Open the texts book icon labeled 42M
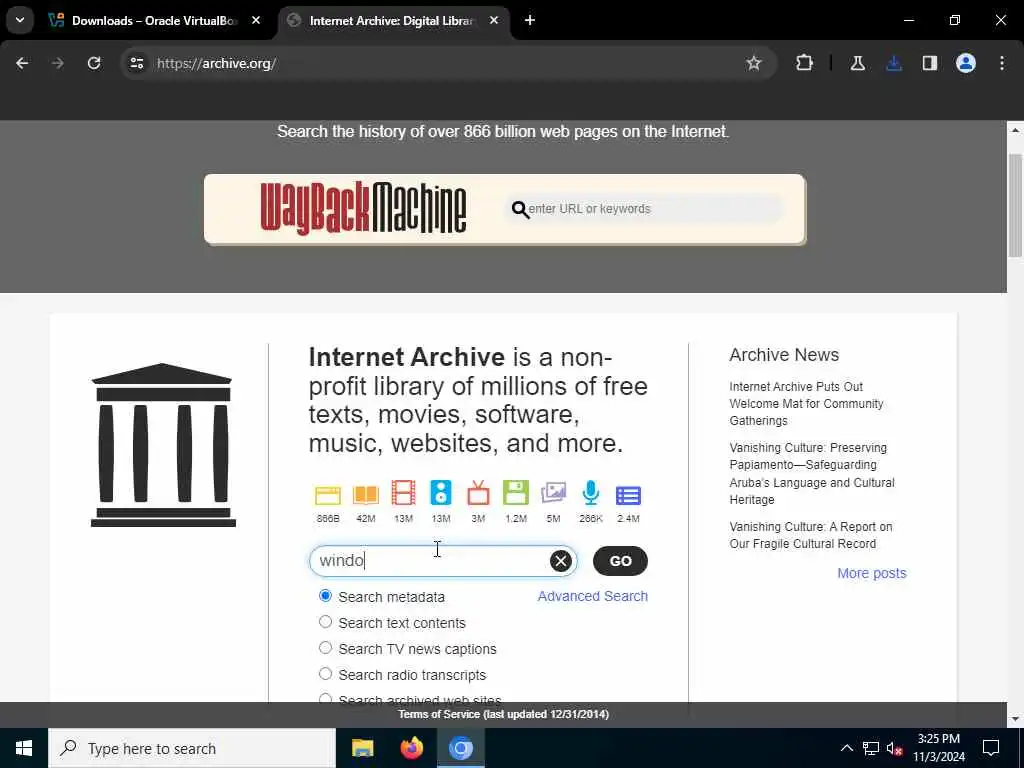This screenshot has height=768, width=1024. click(366, 495)
